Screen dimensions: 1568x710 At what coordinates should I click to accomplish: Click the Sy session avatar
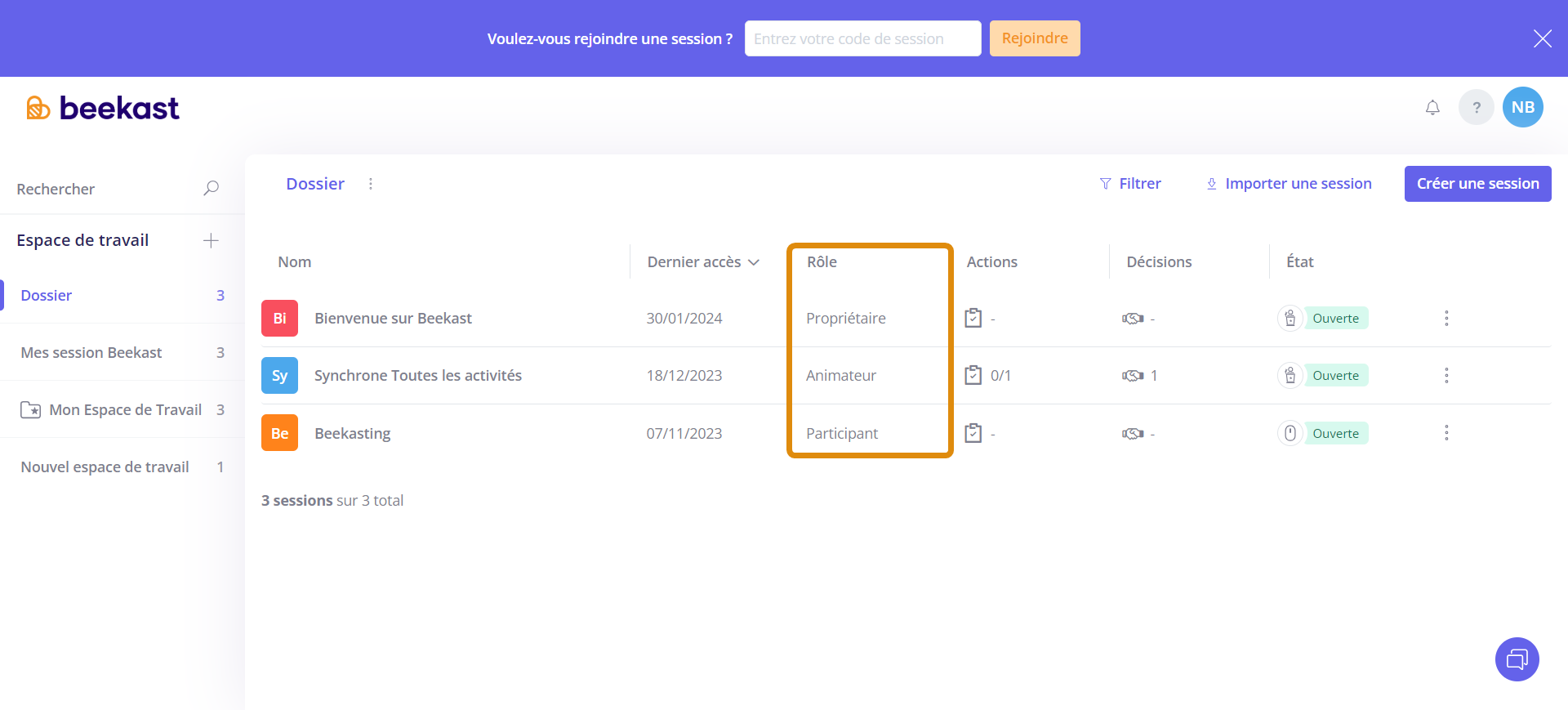(x=279, y=376)
